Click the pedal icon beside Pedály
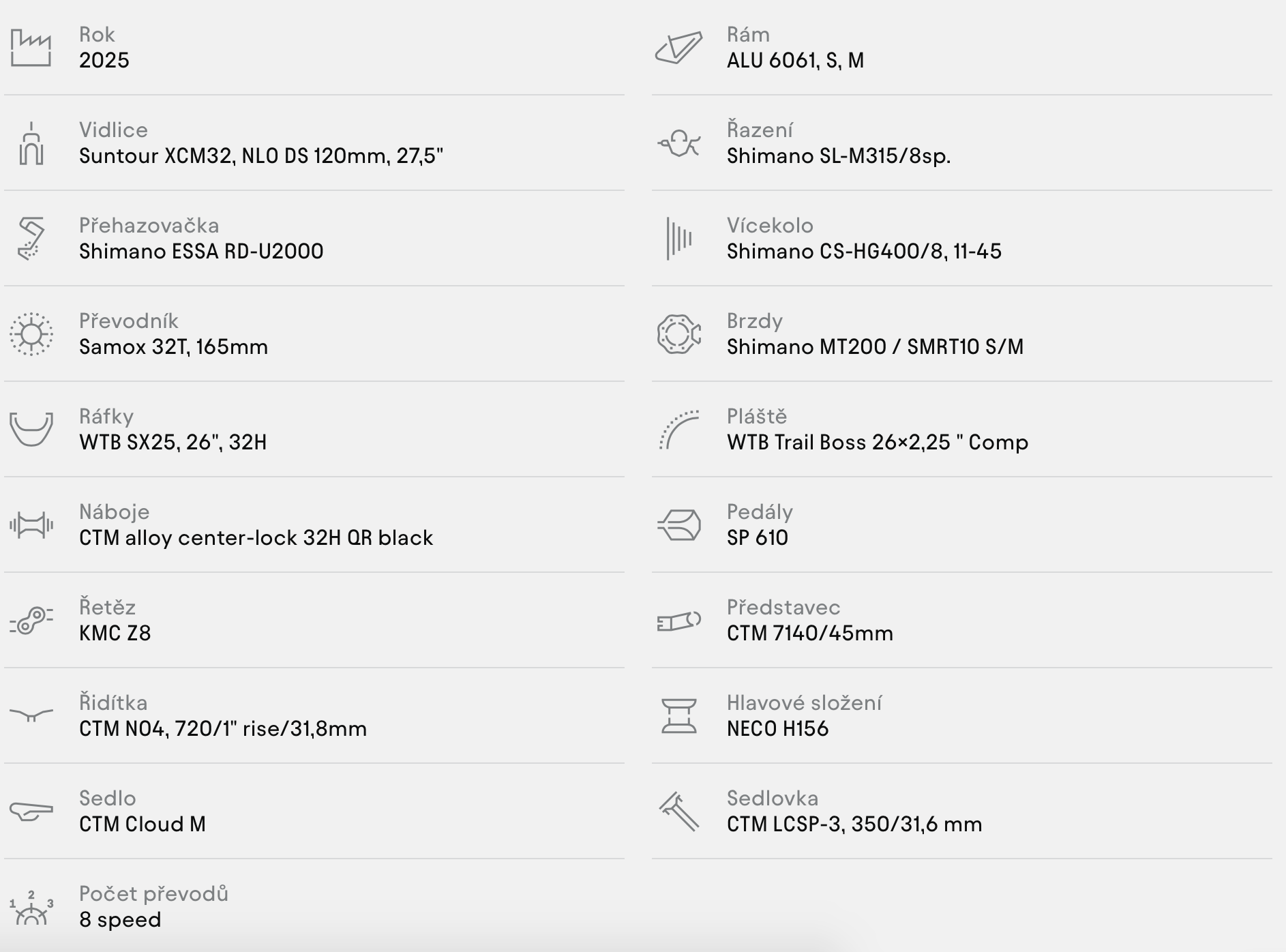Viewport: 1286px width, 952px height. point(678,525)
